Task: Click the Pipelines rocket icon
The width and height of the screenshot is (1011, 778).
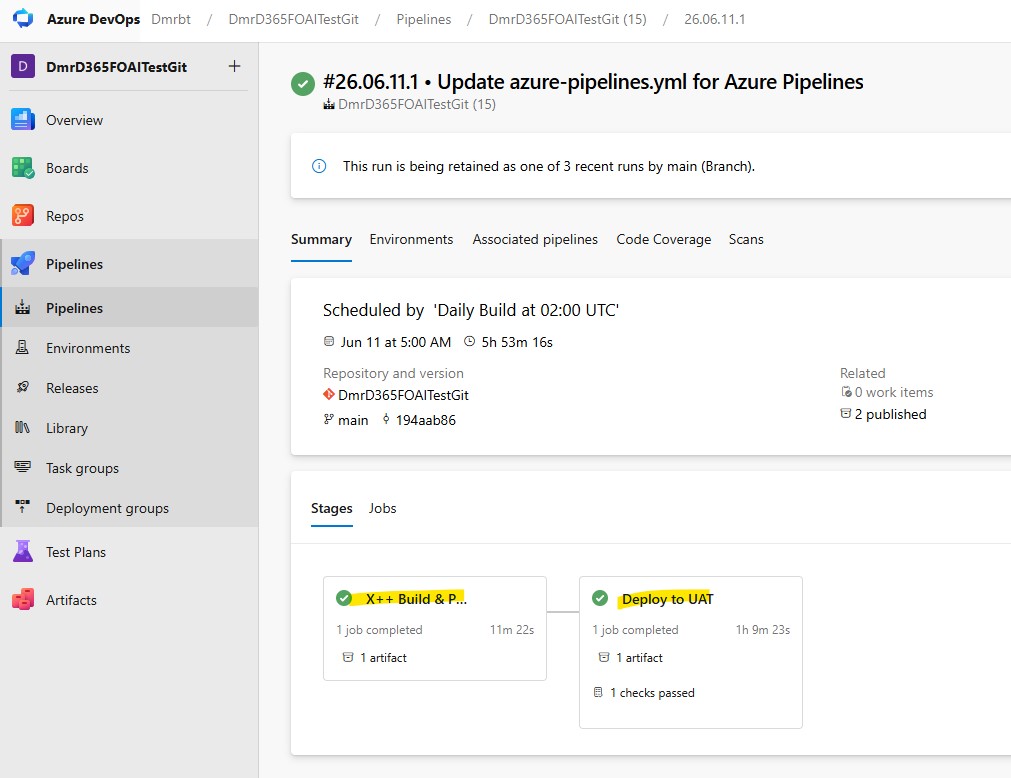Action: pos(23,264)
